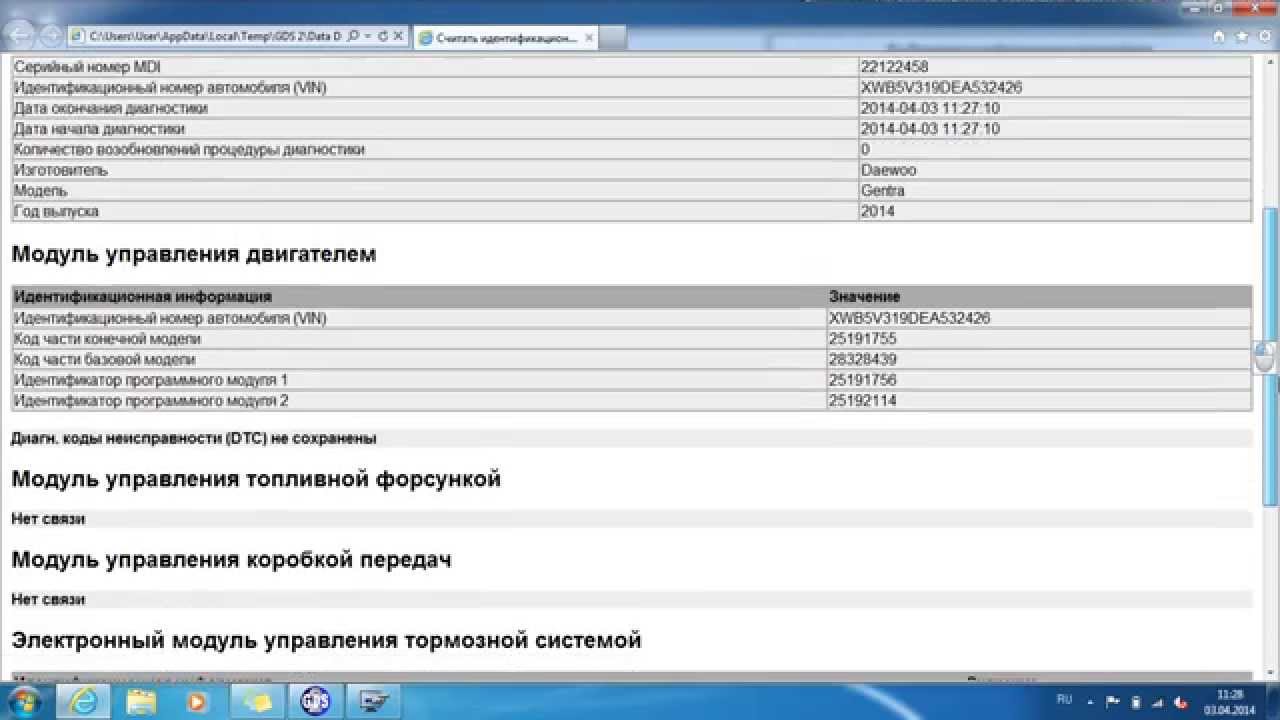Click heading 'Модуль управления коробкой передач'

click(232, 559)
